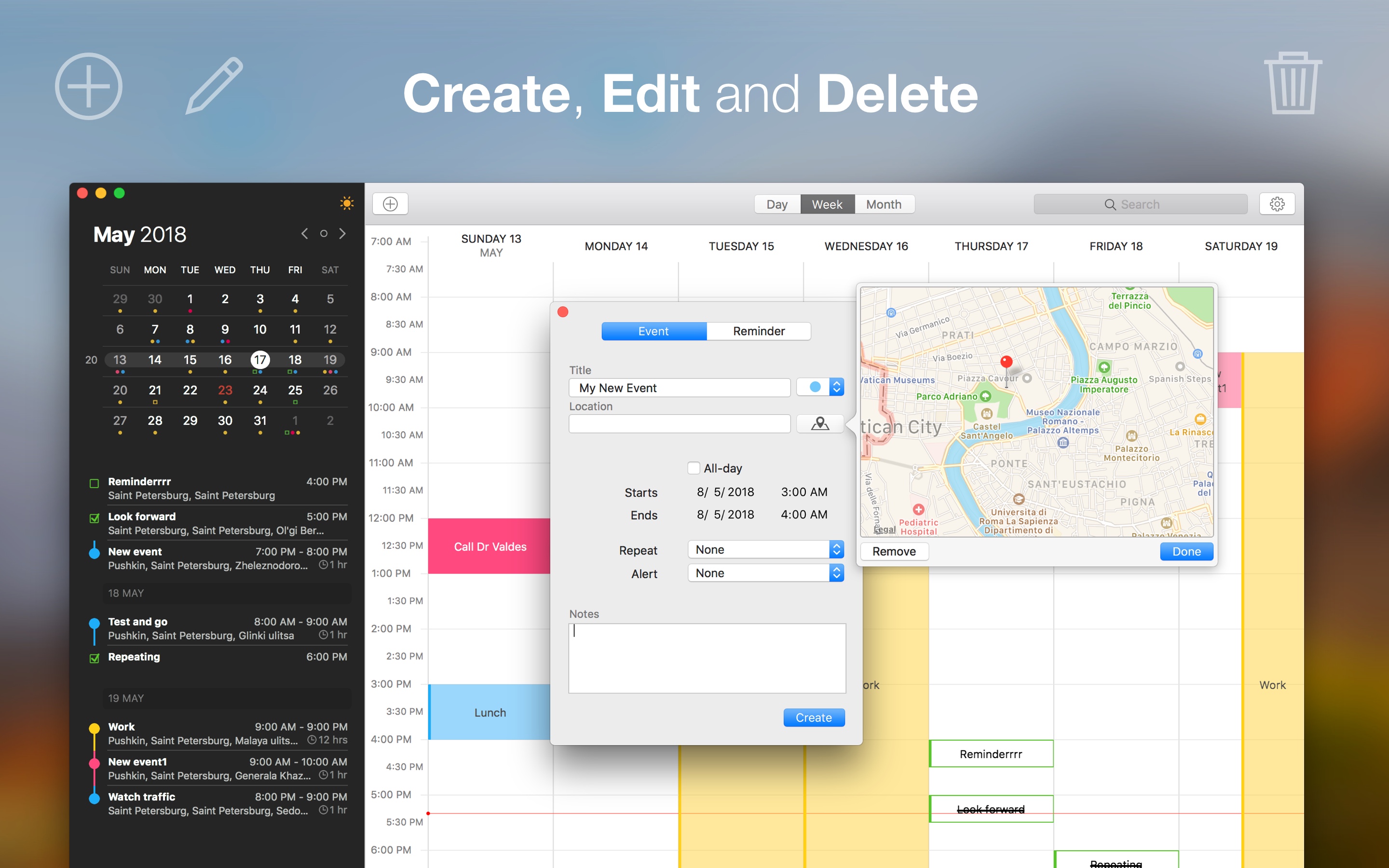Click the red map pin
The height and width of the screenshot is (868, 1389).
click(x=1006, y=362)
